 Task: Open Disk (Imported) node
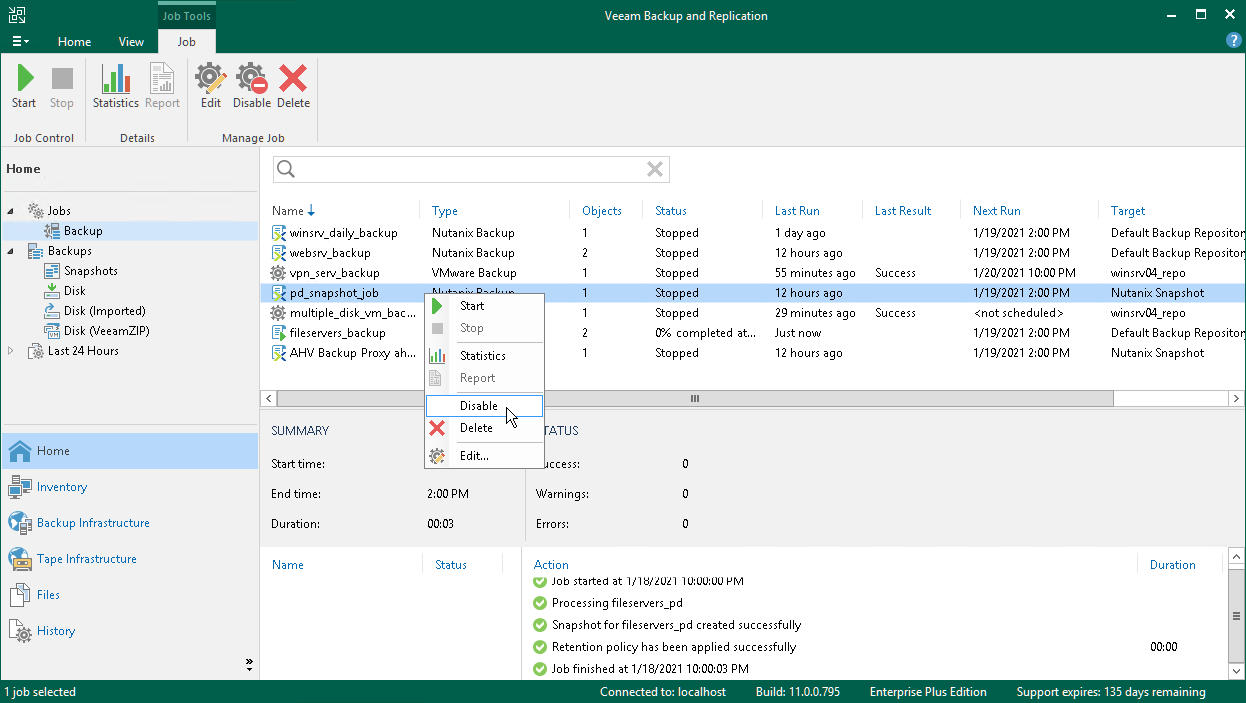click(x=104, y=311)
